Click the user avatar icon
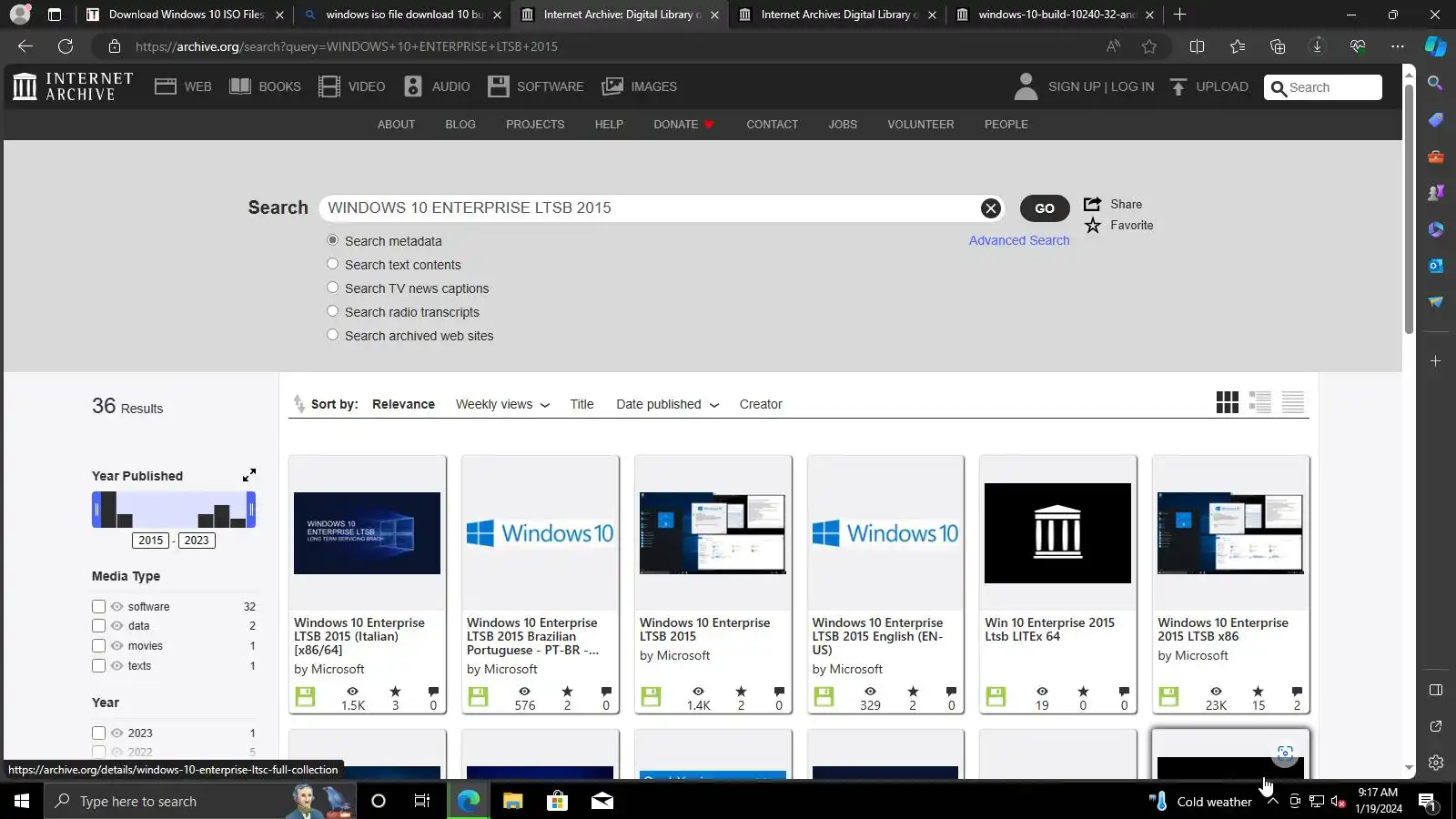1456x819 pixels. point(1026,86)
